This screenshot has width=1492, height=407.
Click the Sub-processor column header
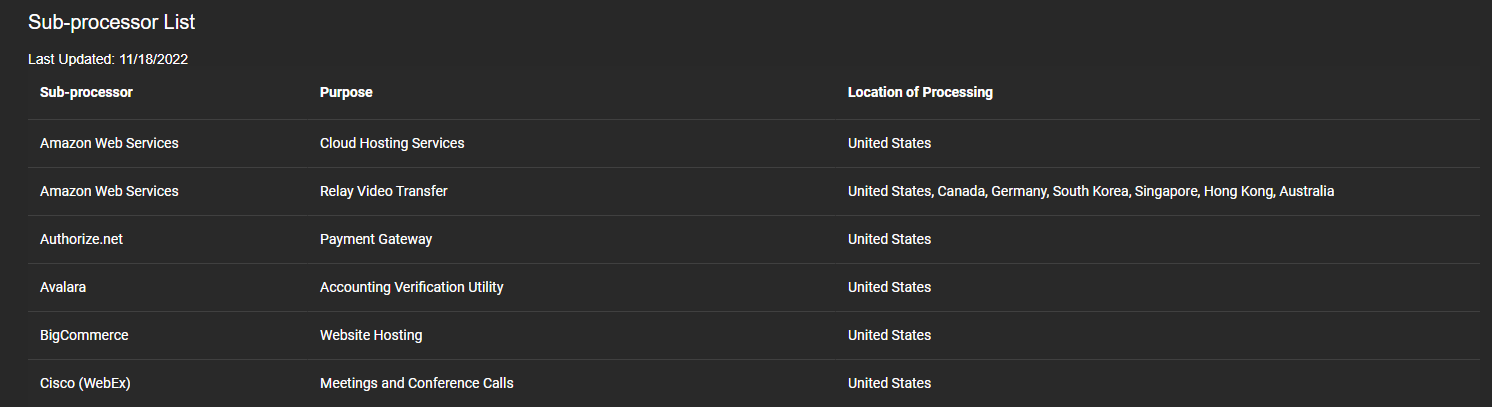86,92
